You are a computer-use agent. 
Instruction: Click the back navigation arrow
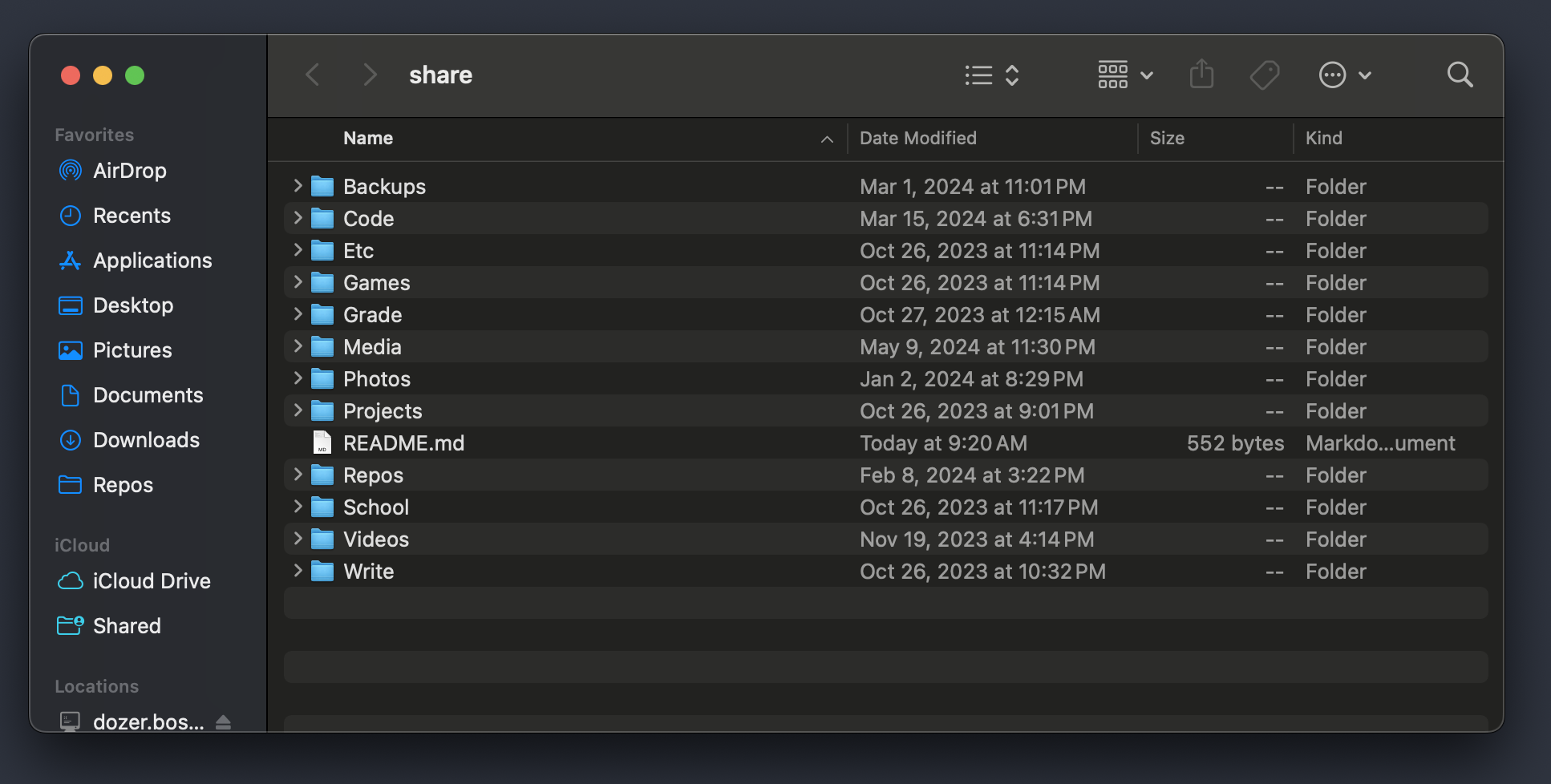[312, 75]
